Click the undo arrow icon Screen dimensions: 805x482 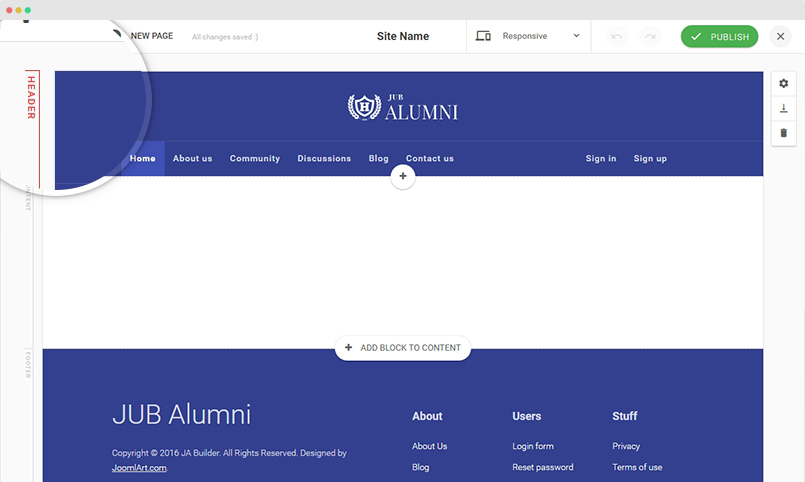coord(617,37)
